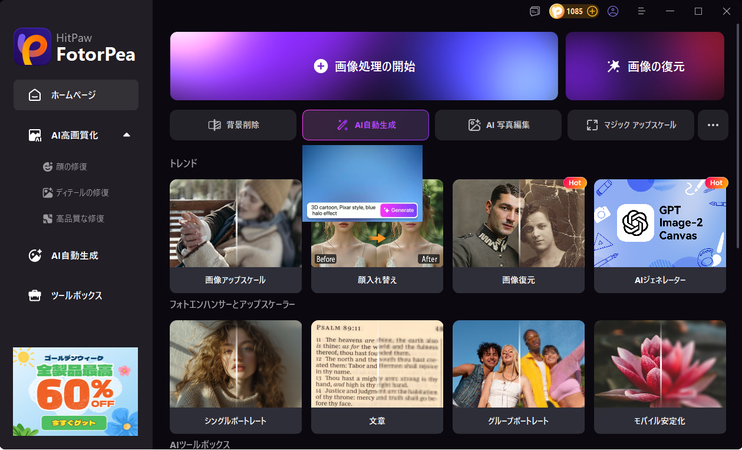
Task: Open the 画像復元 card
Action: 519,236
